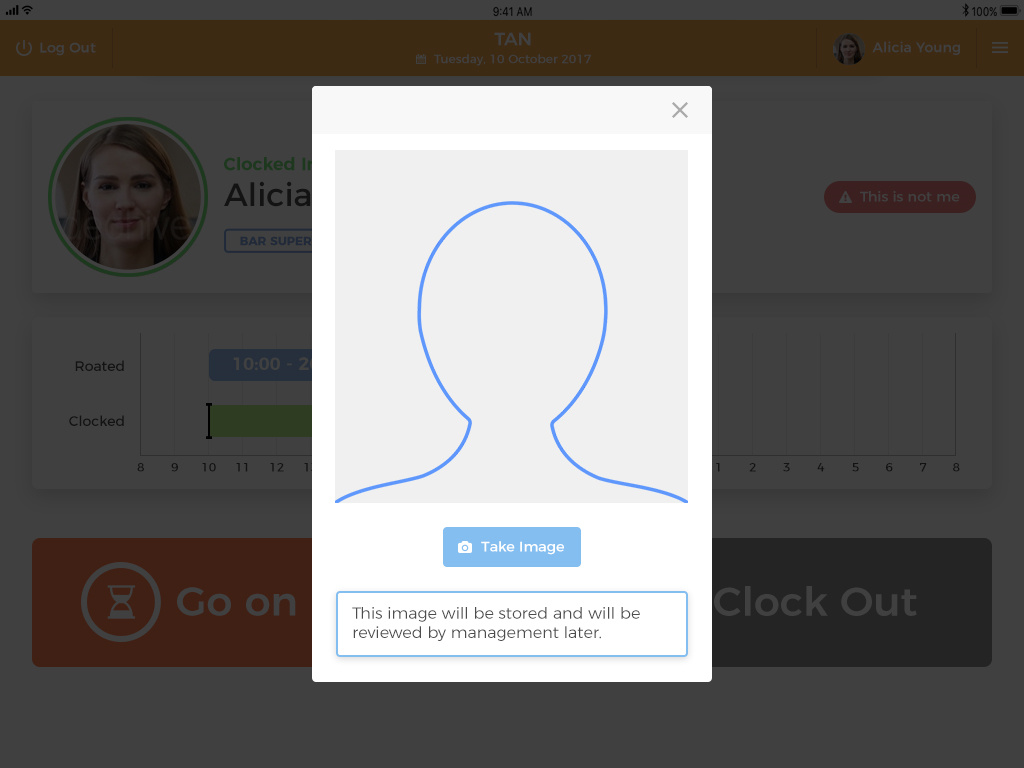Viewport: 1024px width, 768px height.
Task: Open the hamburger menu in header
Action: click(999, 48)
